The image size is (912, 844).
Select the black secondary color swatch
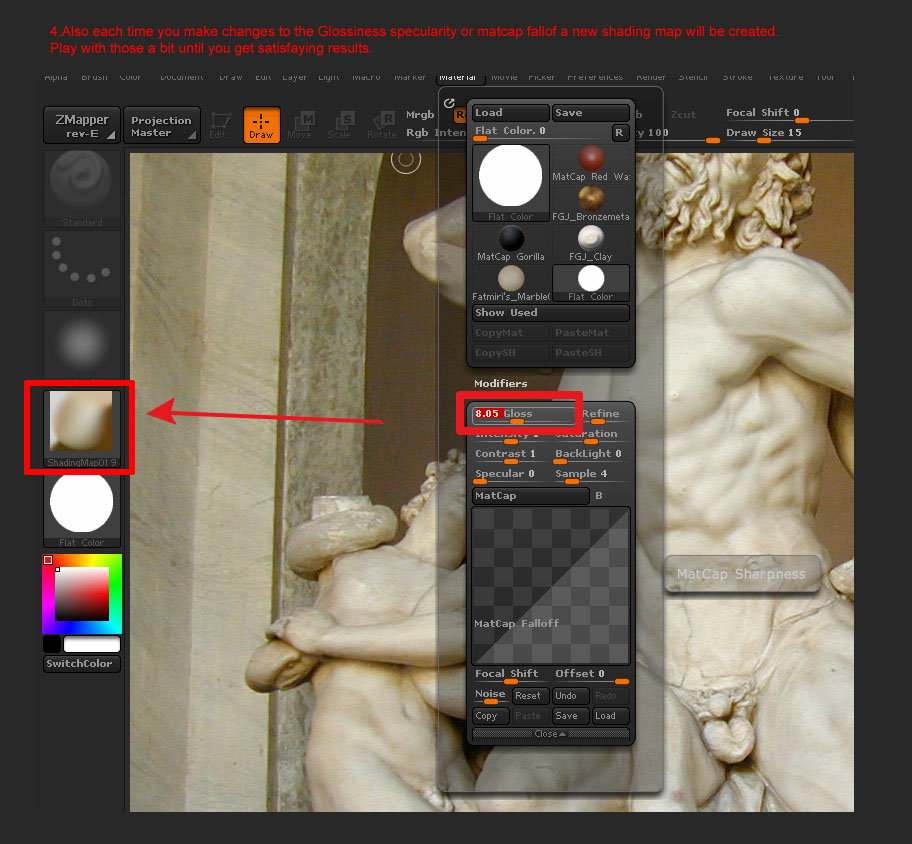point(52,644)
